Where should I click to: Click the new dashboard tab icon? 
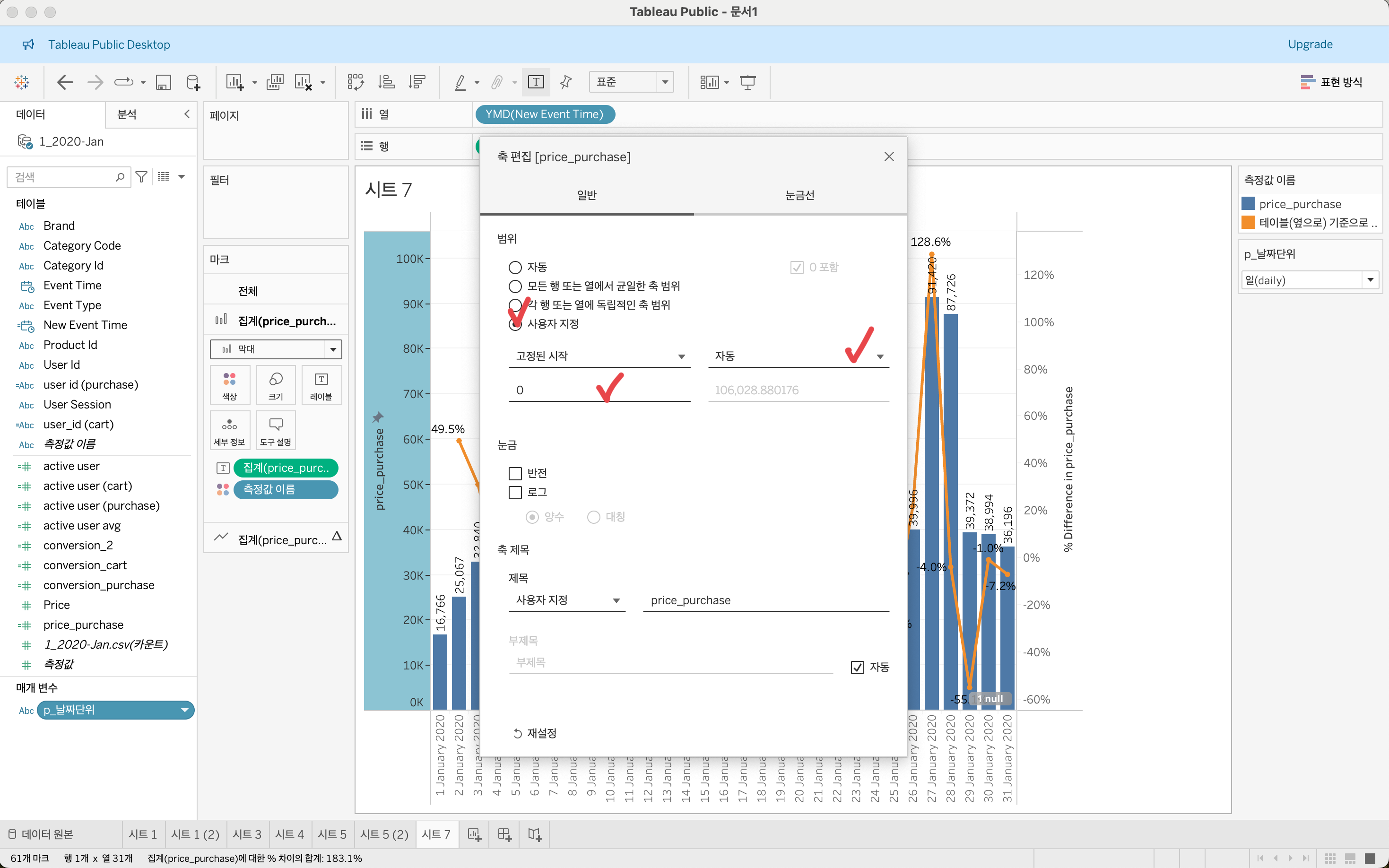[x=504, y=834]
